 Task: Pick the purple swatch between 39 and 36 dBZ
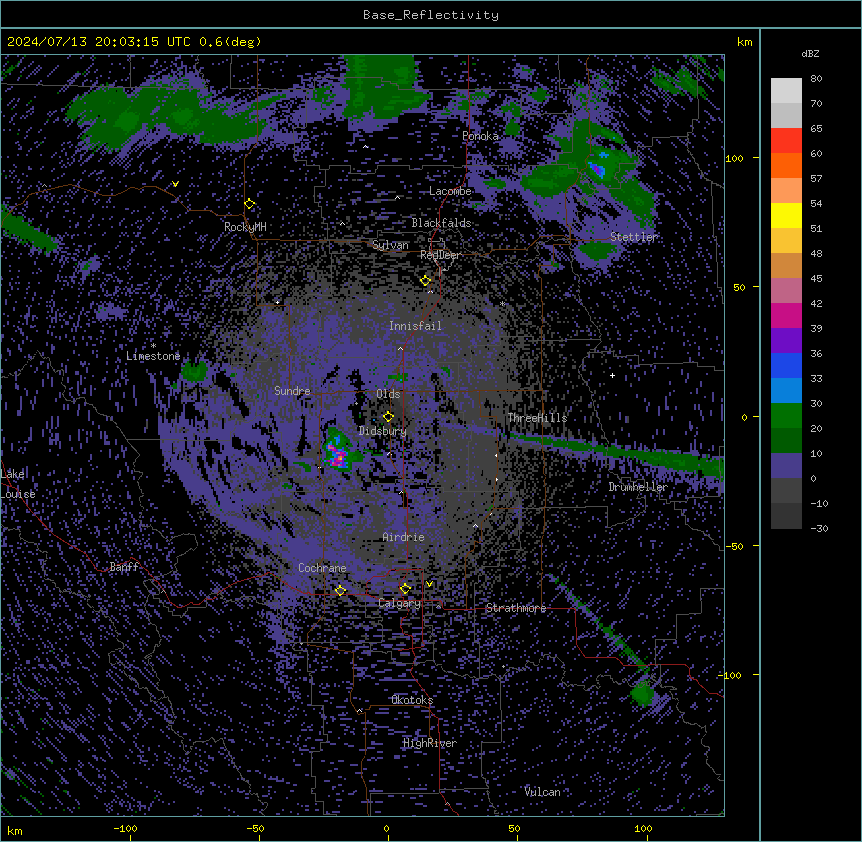pos(786,341)
